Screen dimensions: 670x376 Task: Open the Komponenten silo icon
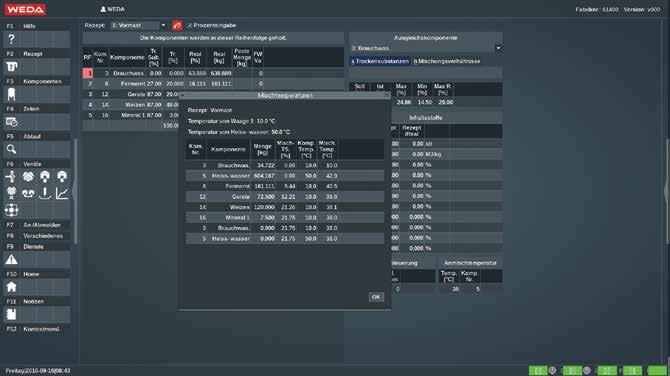[x=11, y=94]
